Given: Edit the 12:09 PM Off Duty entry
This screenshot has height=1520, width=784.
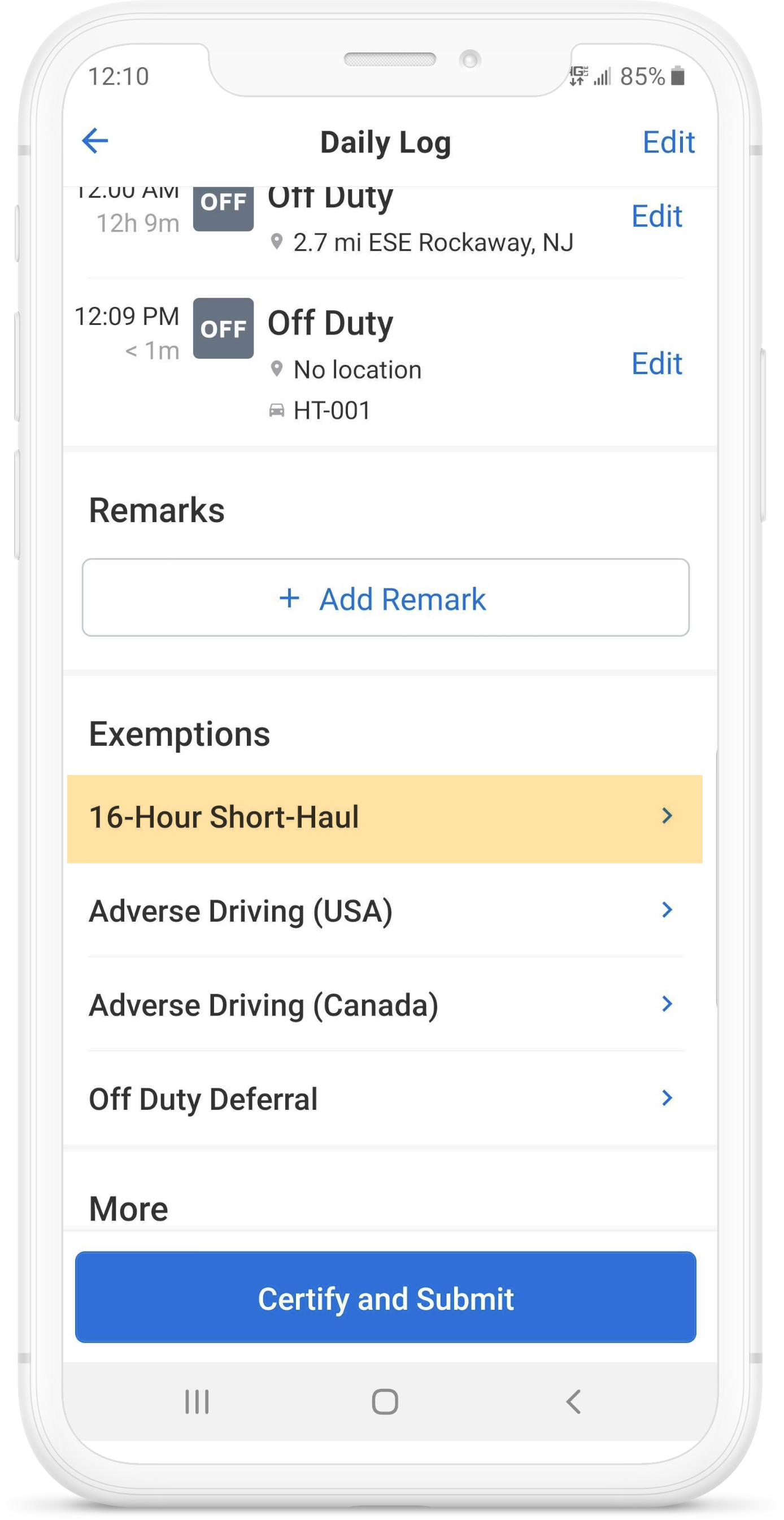Looking at the screenshot, I should tap(656, 364).
